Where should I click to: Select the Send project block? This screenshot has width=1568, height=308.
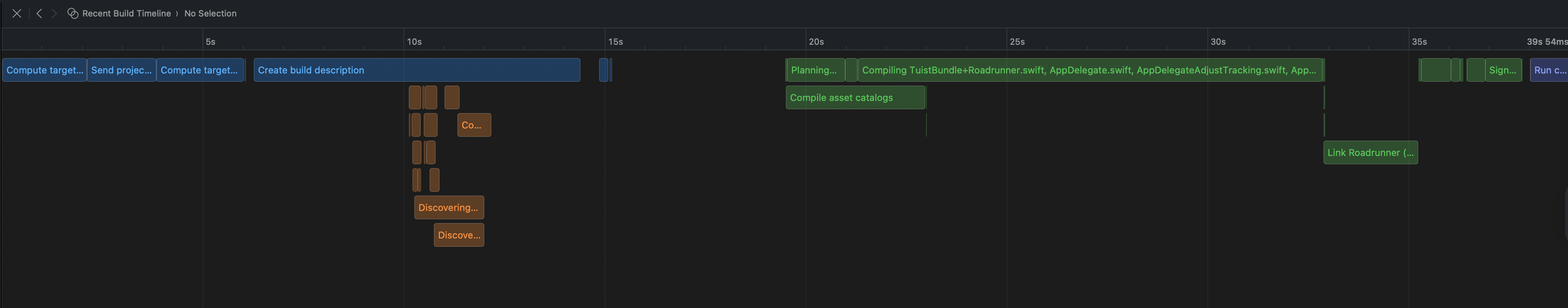pyautogui.click(x=122, y=70)
